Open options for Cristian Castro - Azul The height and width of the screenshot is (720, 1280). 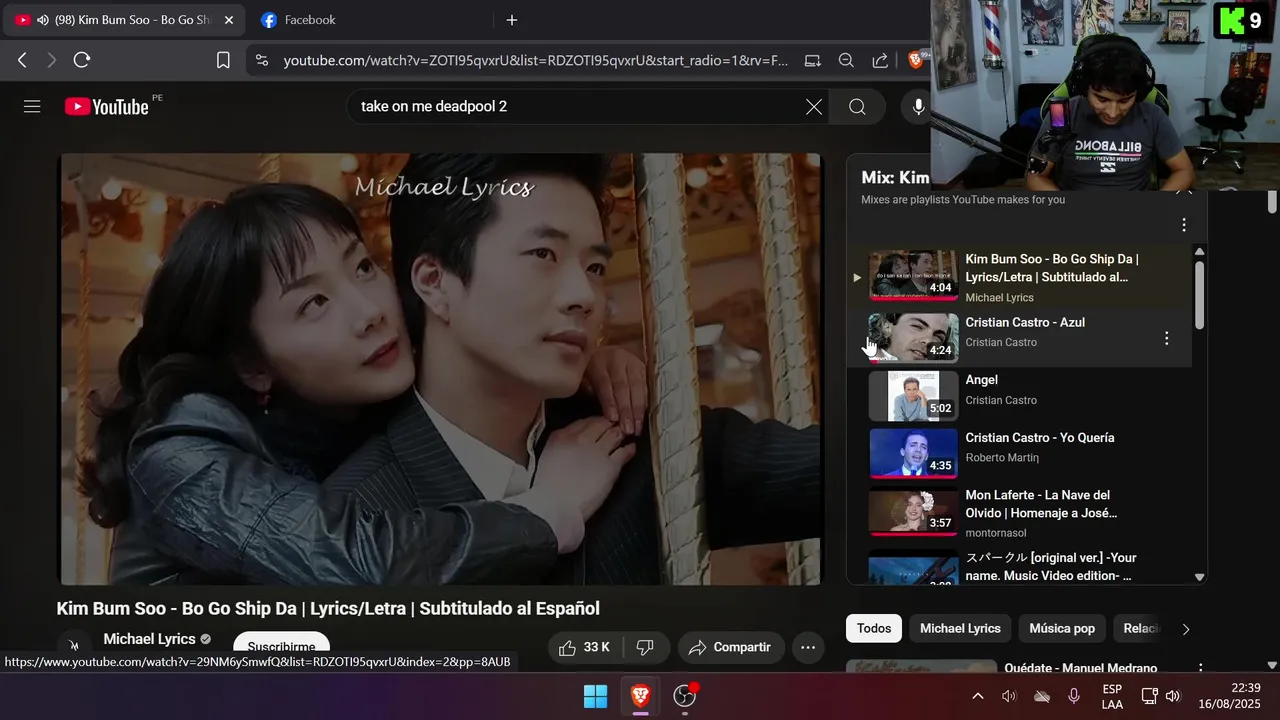click(x=1166, y=339)
